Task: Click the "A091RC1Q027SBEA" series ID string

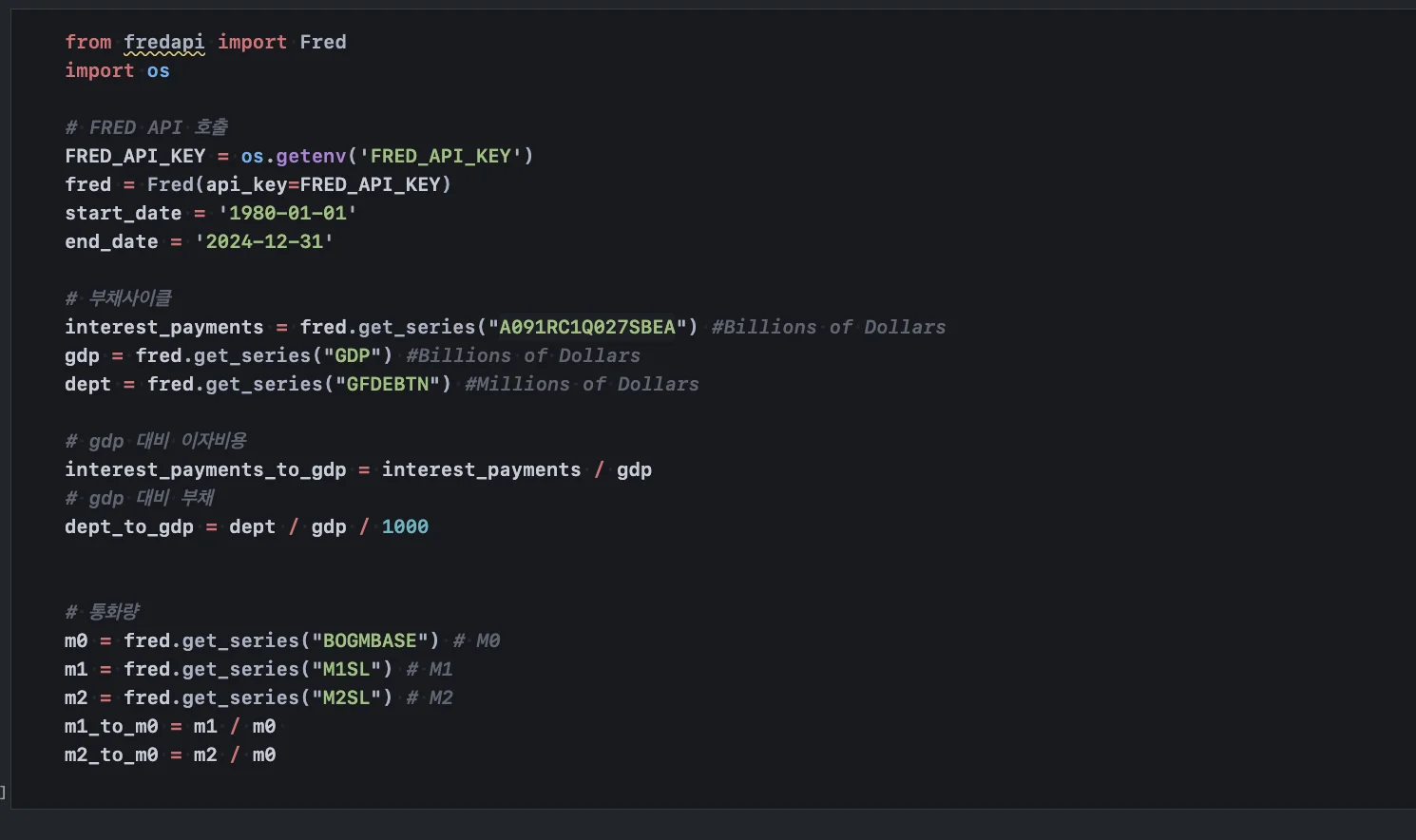Action: point(586,327)
